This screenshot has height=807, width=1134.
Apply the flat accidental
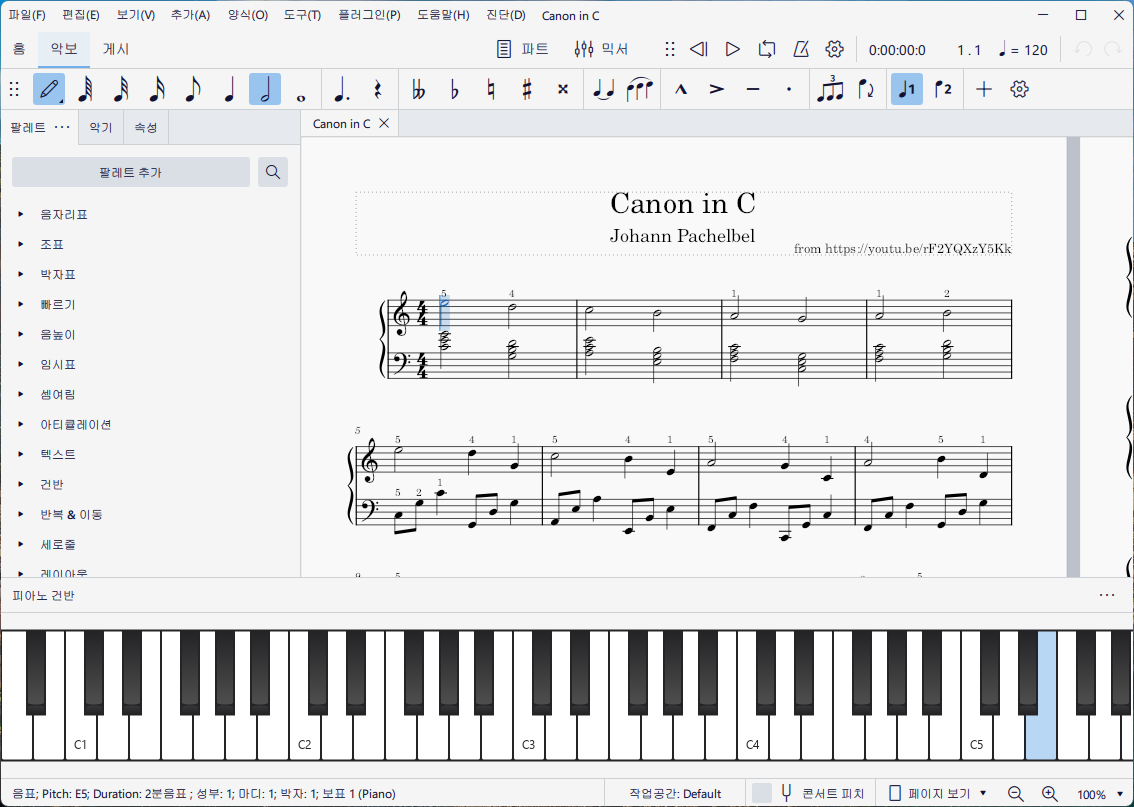coord(454,90)
